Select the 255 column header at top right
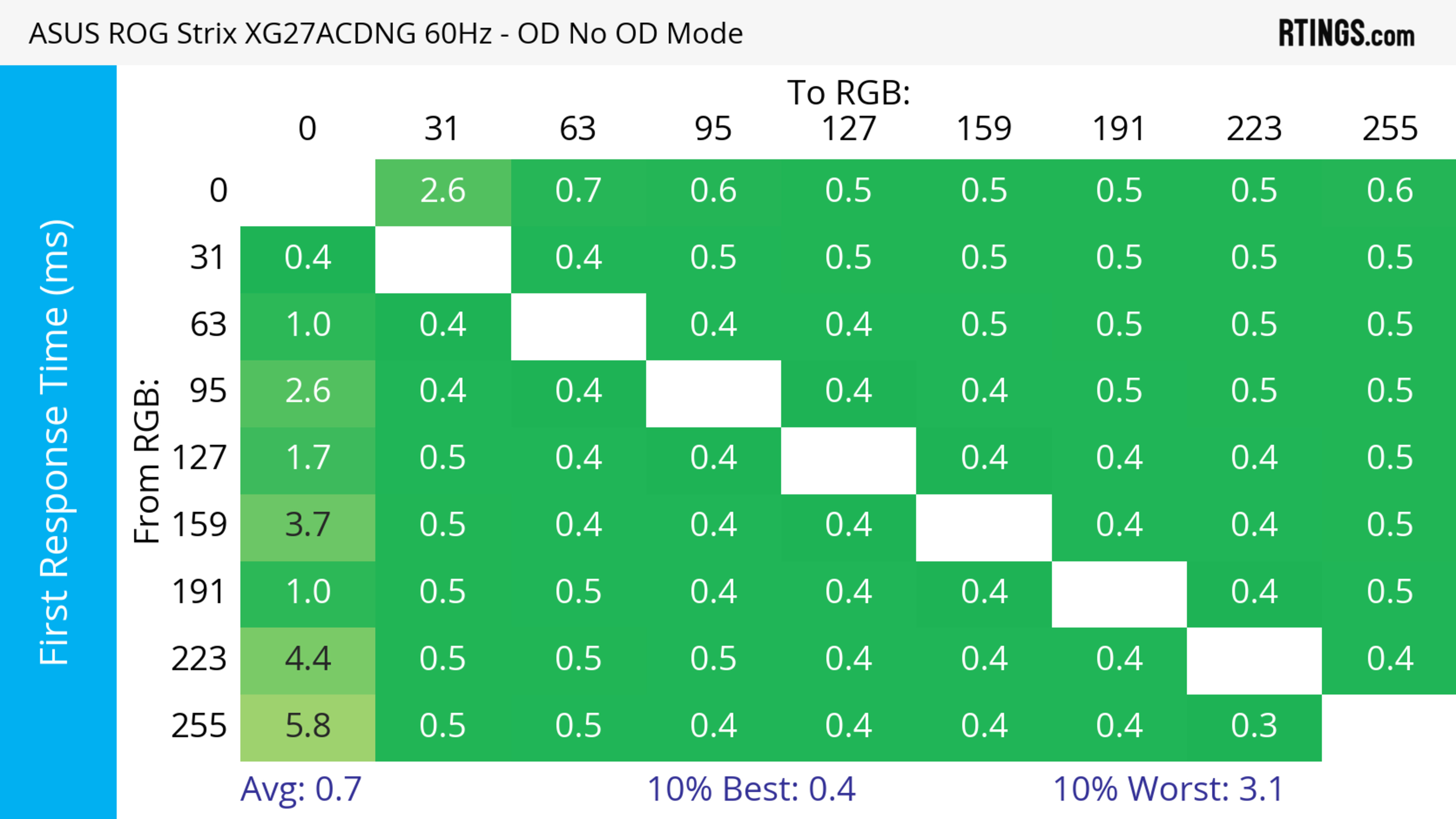1456x819 pixels. (x=1389, y=129)
